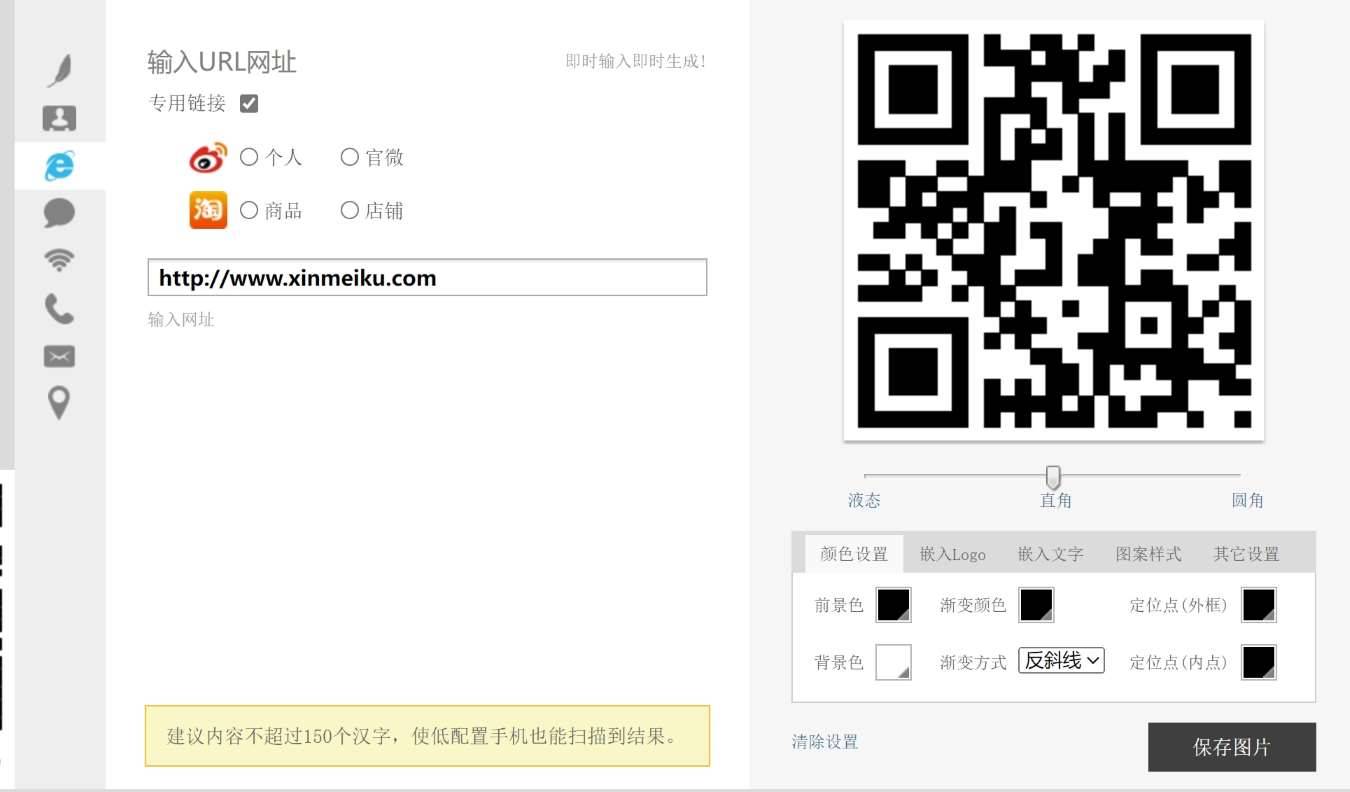
Task: Click the corner-style slider handle
Action: point(1053,477)
